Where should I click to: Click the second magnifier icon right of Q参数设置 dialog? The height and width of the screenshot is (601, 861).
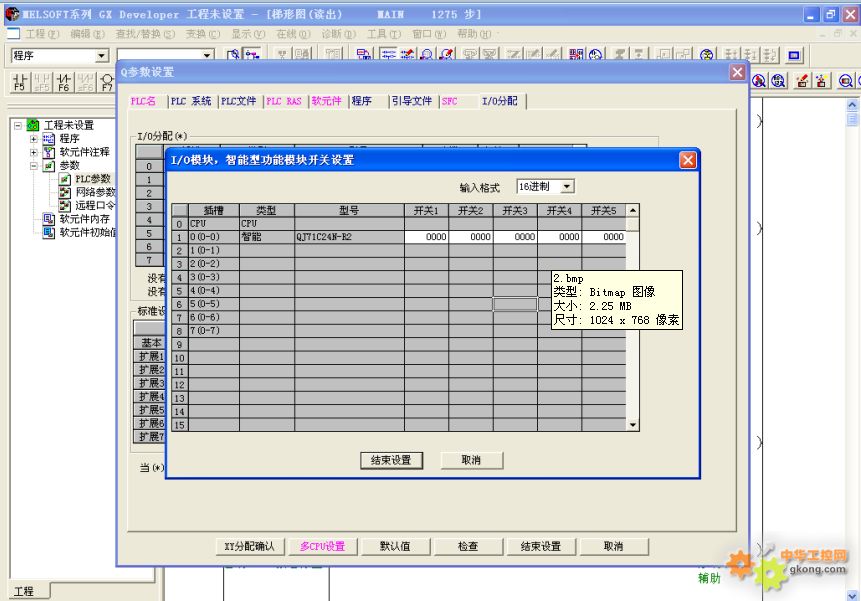click(779, 81)
